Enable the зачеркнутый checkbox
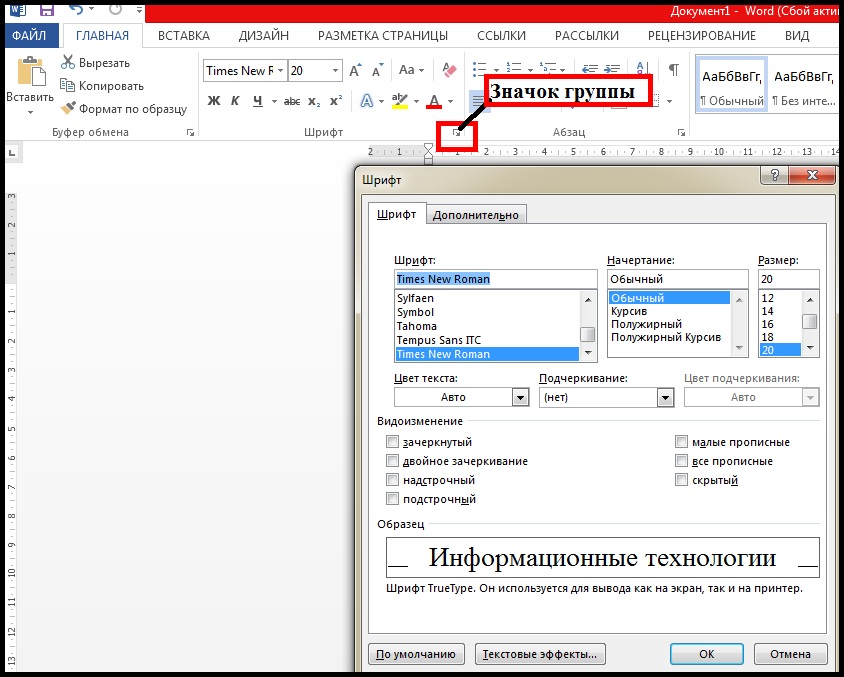Screen dimensions: 844x677 tap(392, 442)
